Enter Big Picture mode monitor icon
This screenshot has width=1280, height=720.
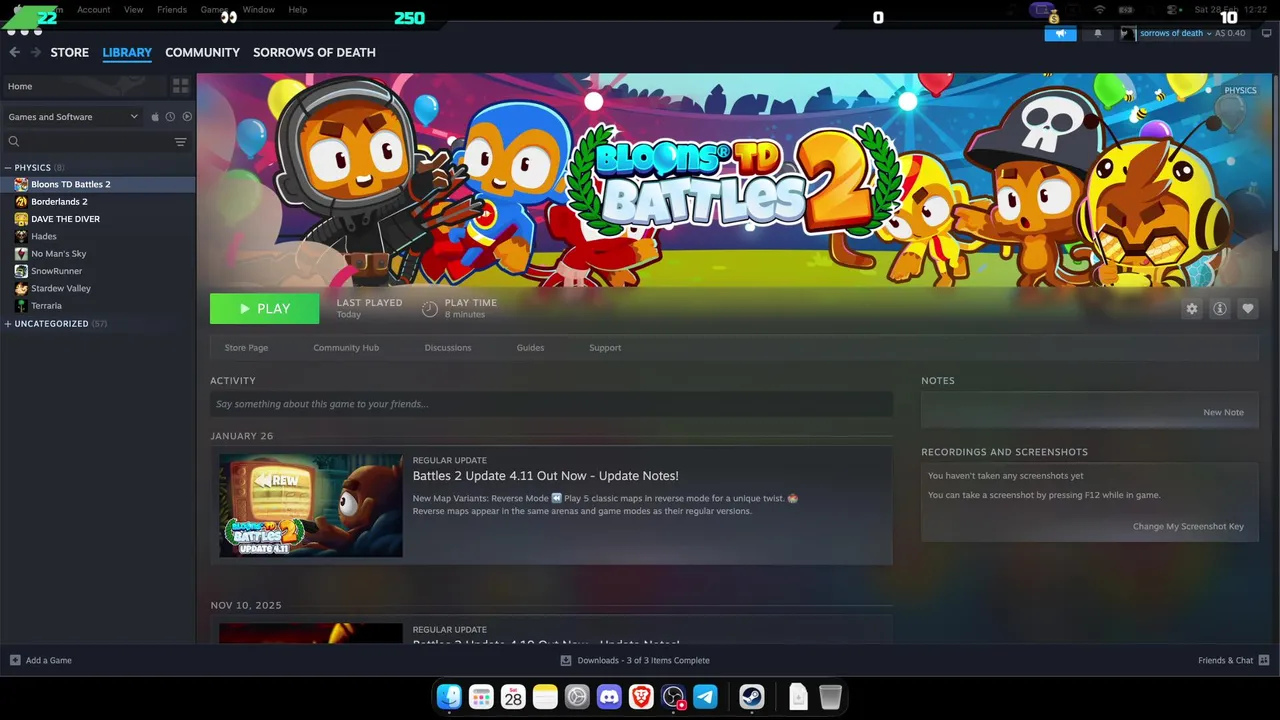pyautogui.click(x=1266, y=33)
